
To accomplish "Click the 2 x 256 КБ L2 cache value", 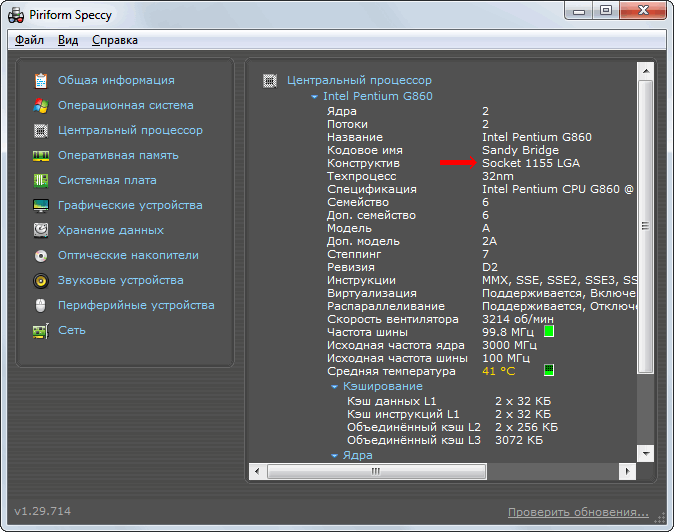I will [527, 428].
